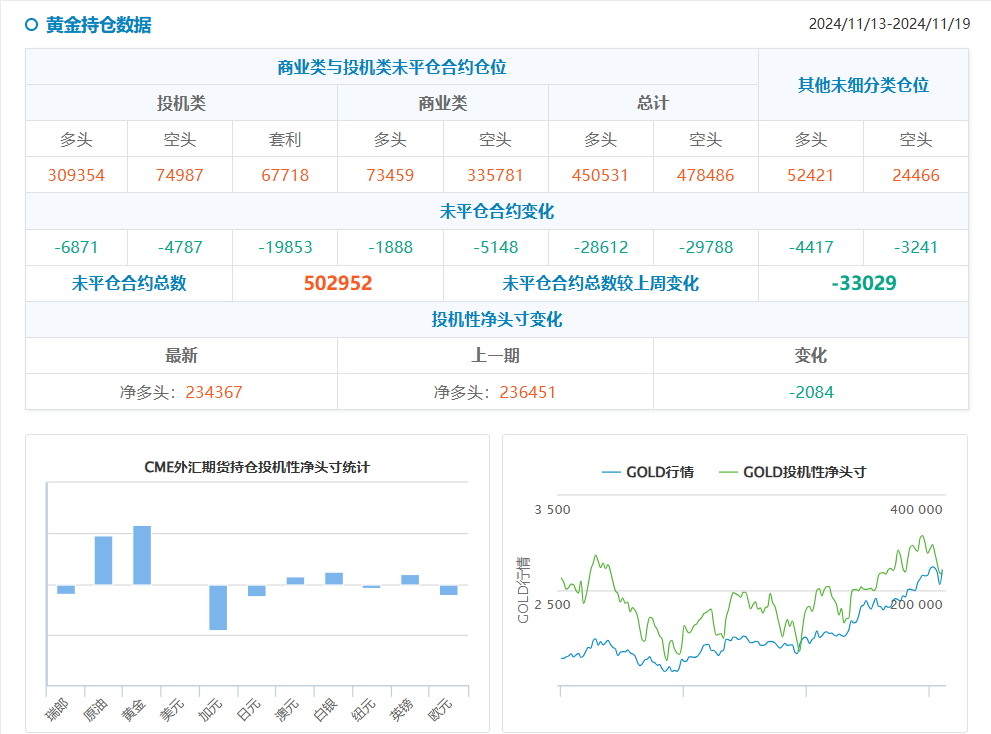The width and height of the screenshot is (991, 734).
Task: Click the 英镑 bar in the chart
Action: [x=410, y=579]
